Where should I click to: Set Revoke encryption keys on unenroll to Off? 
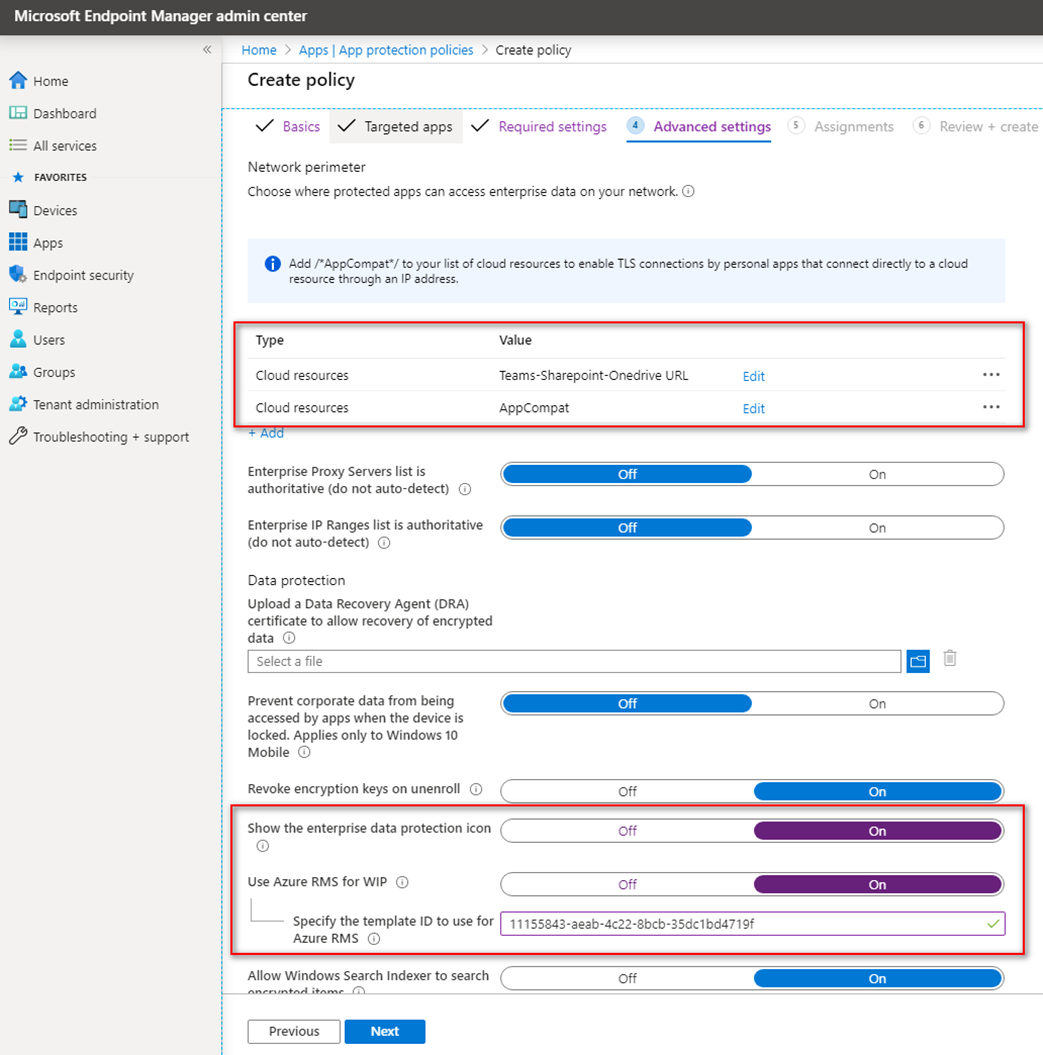click(627, 791)
